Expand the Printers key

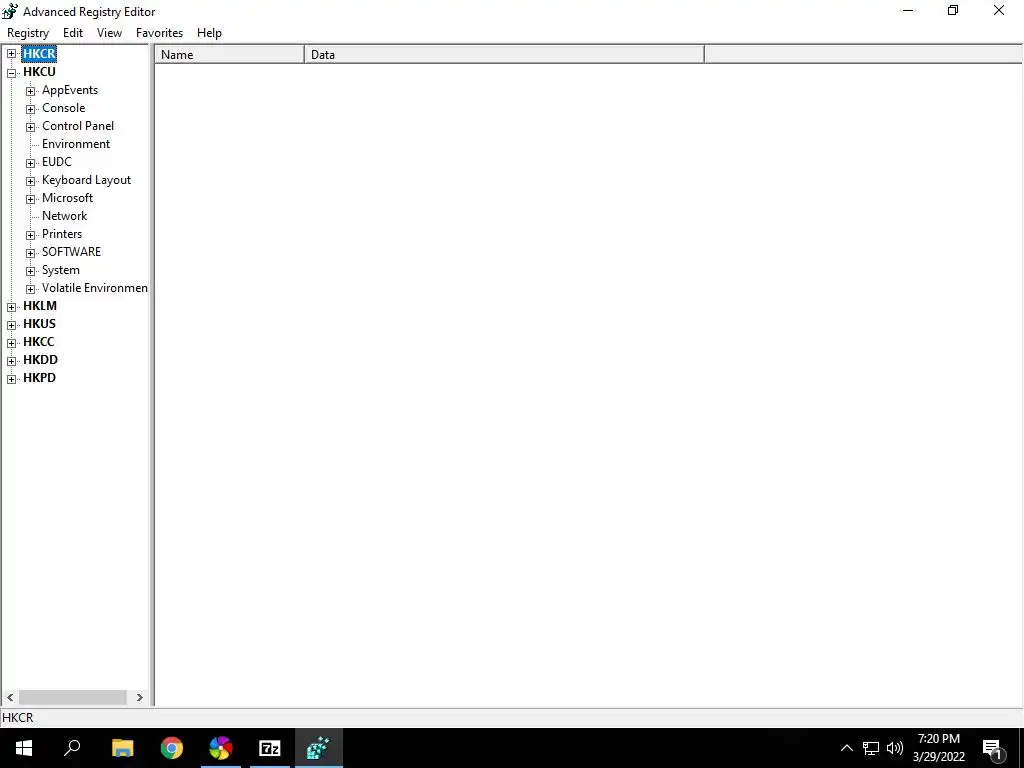[31, 234]
